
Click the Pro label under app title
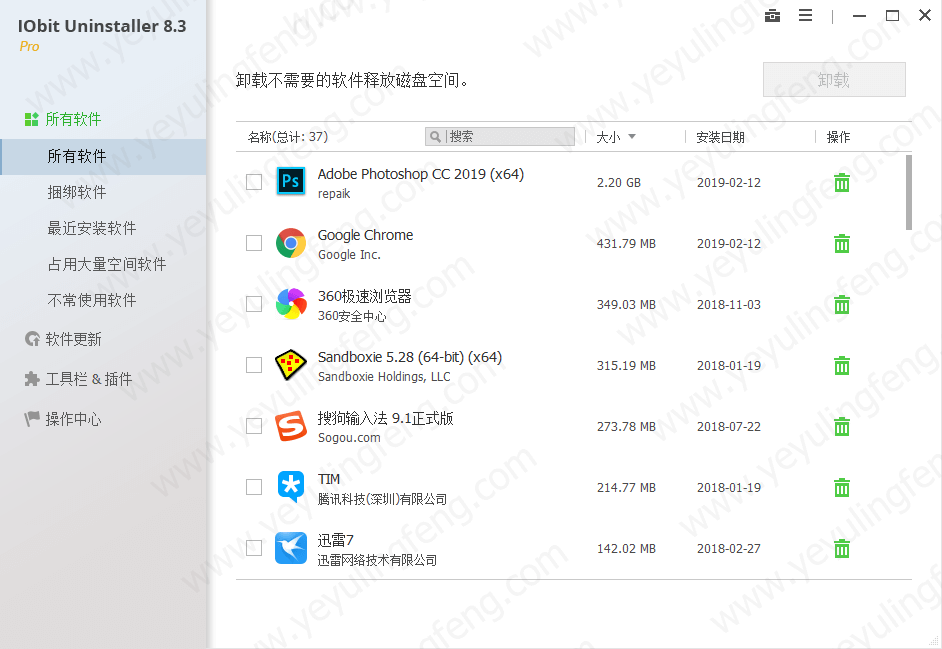pyautogui.click(x=29, y=46)
